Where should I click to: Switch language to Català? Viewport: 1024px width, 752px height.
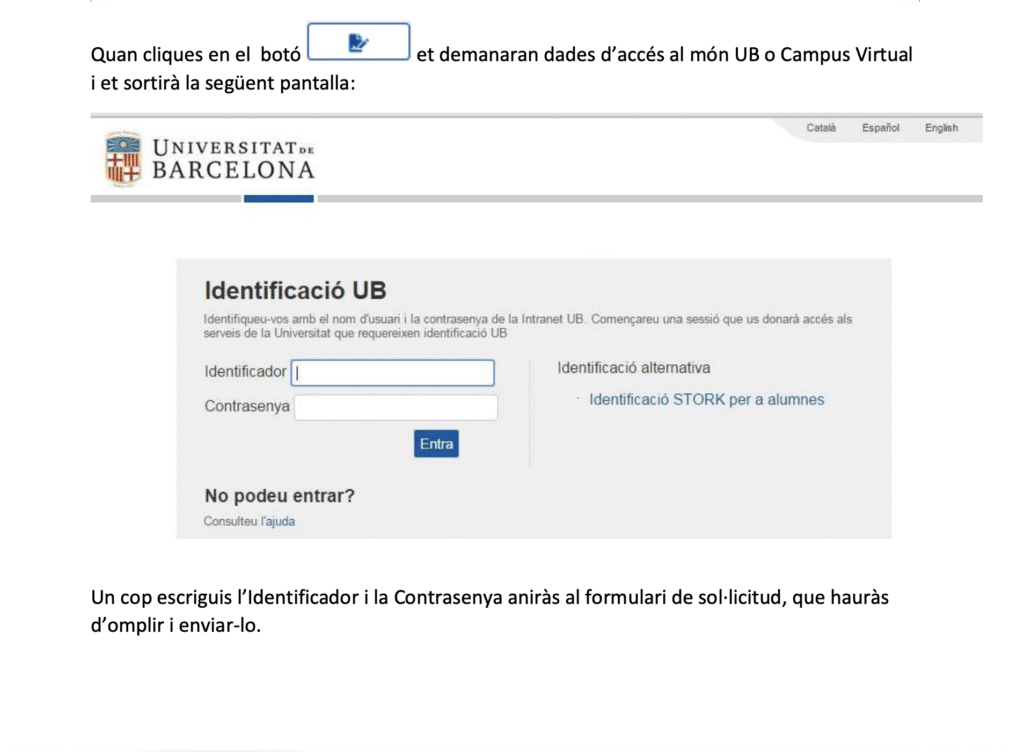821,128
